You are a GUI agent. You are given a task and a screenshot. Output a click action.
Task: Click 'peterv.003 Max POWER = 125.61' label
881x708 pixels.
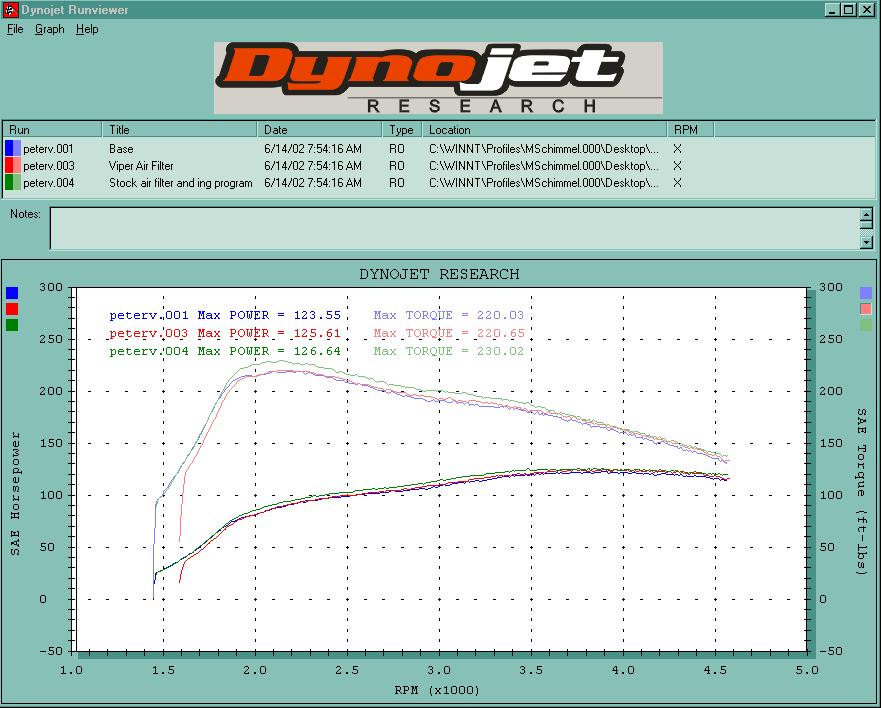tap(225, 333)
